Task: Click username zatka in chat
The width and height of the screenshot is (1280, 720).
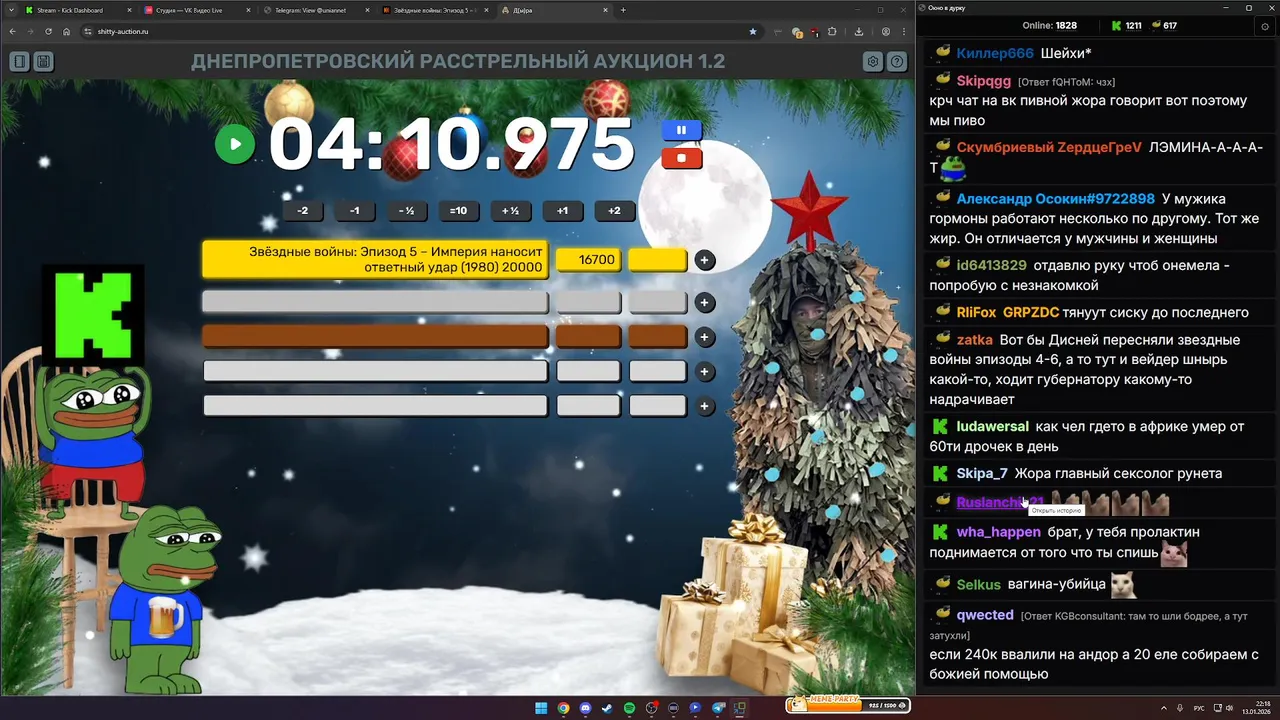Action: pyautogui.click(x=975, y=340)
